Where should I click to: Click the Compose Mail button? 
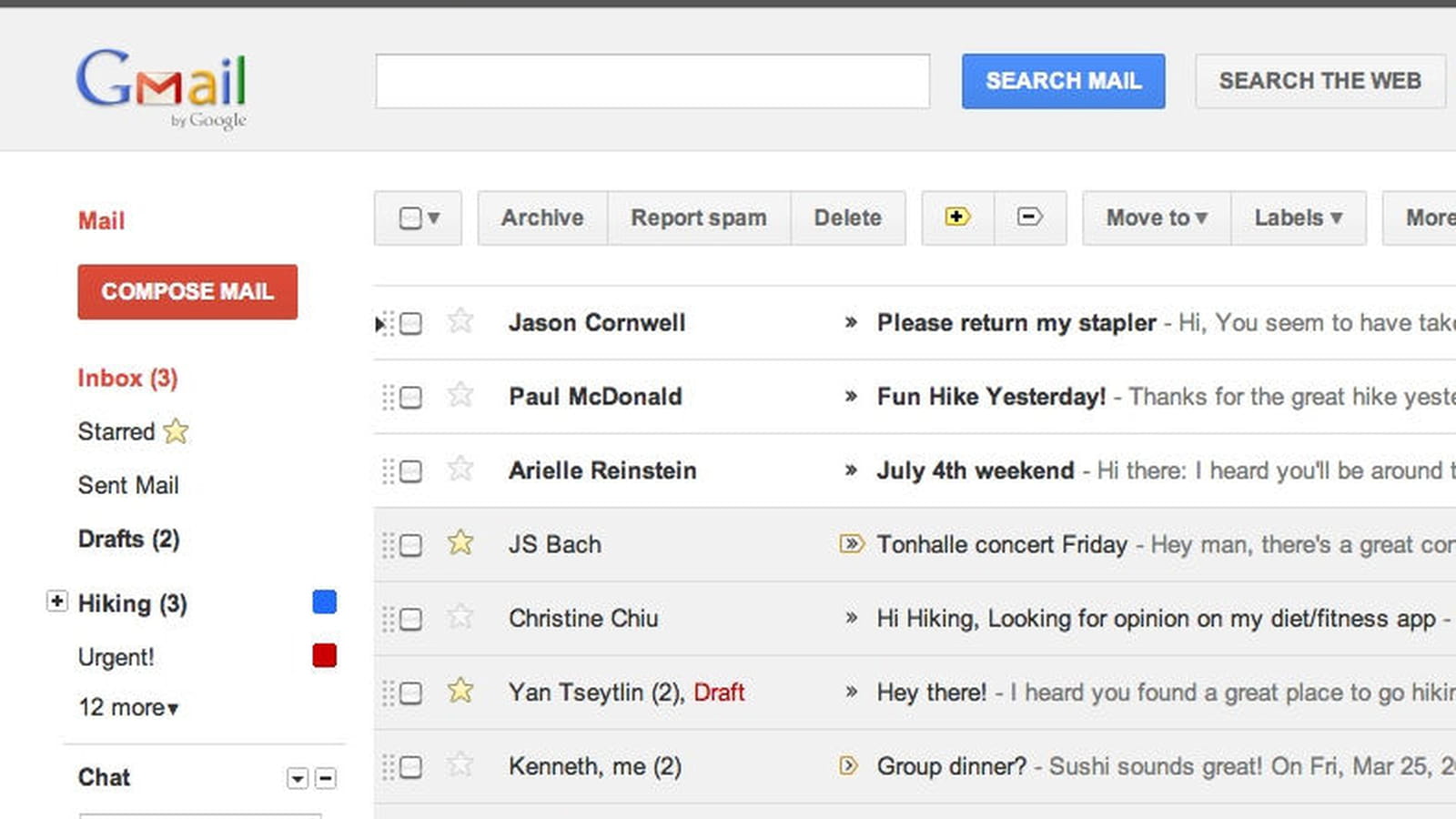pos(187,291)
